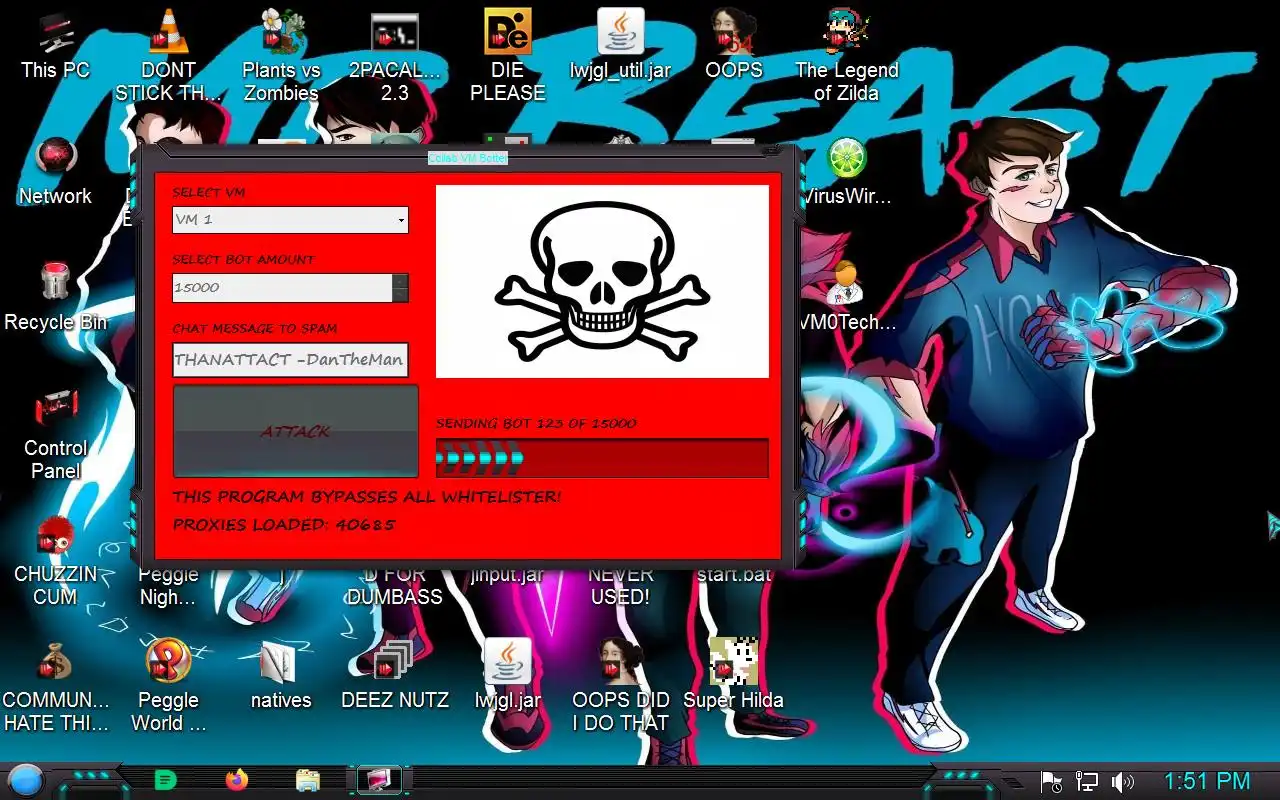
Task: Select the natives folder icon
Action: 281,674
